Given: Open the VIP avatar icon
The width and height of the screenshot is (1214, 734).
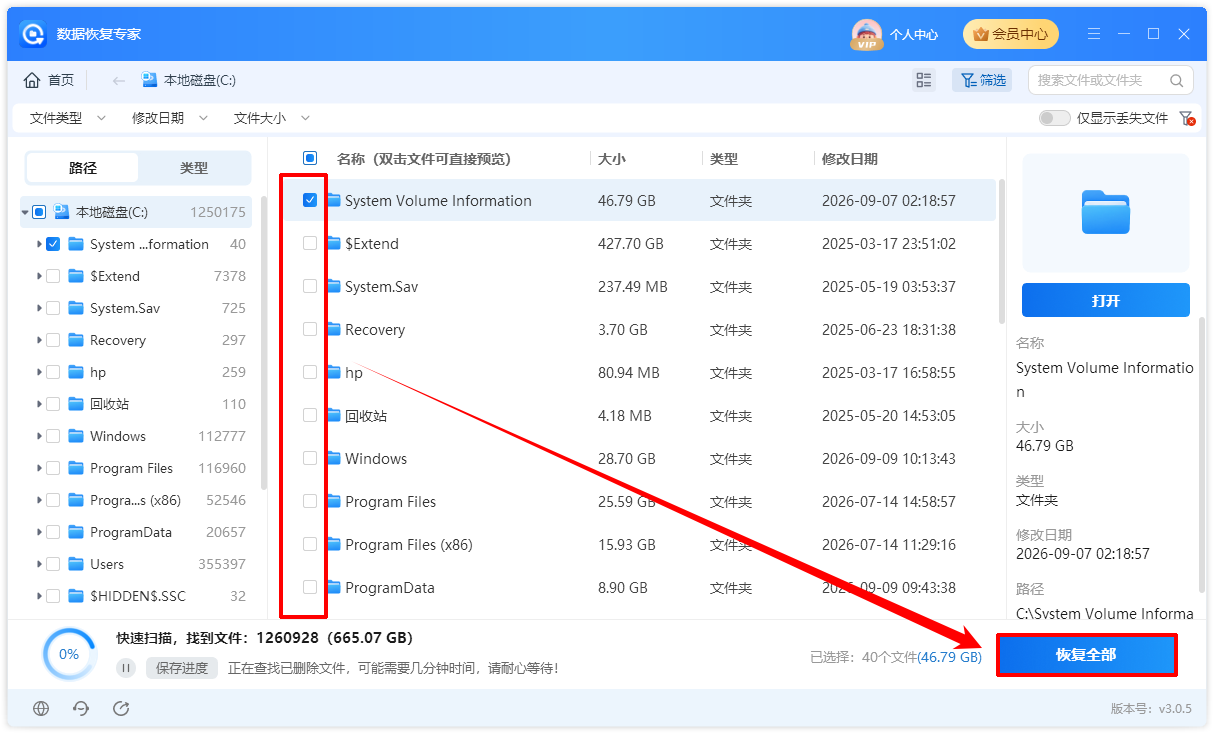Looking at the screenshot, I should (866, 34).
